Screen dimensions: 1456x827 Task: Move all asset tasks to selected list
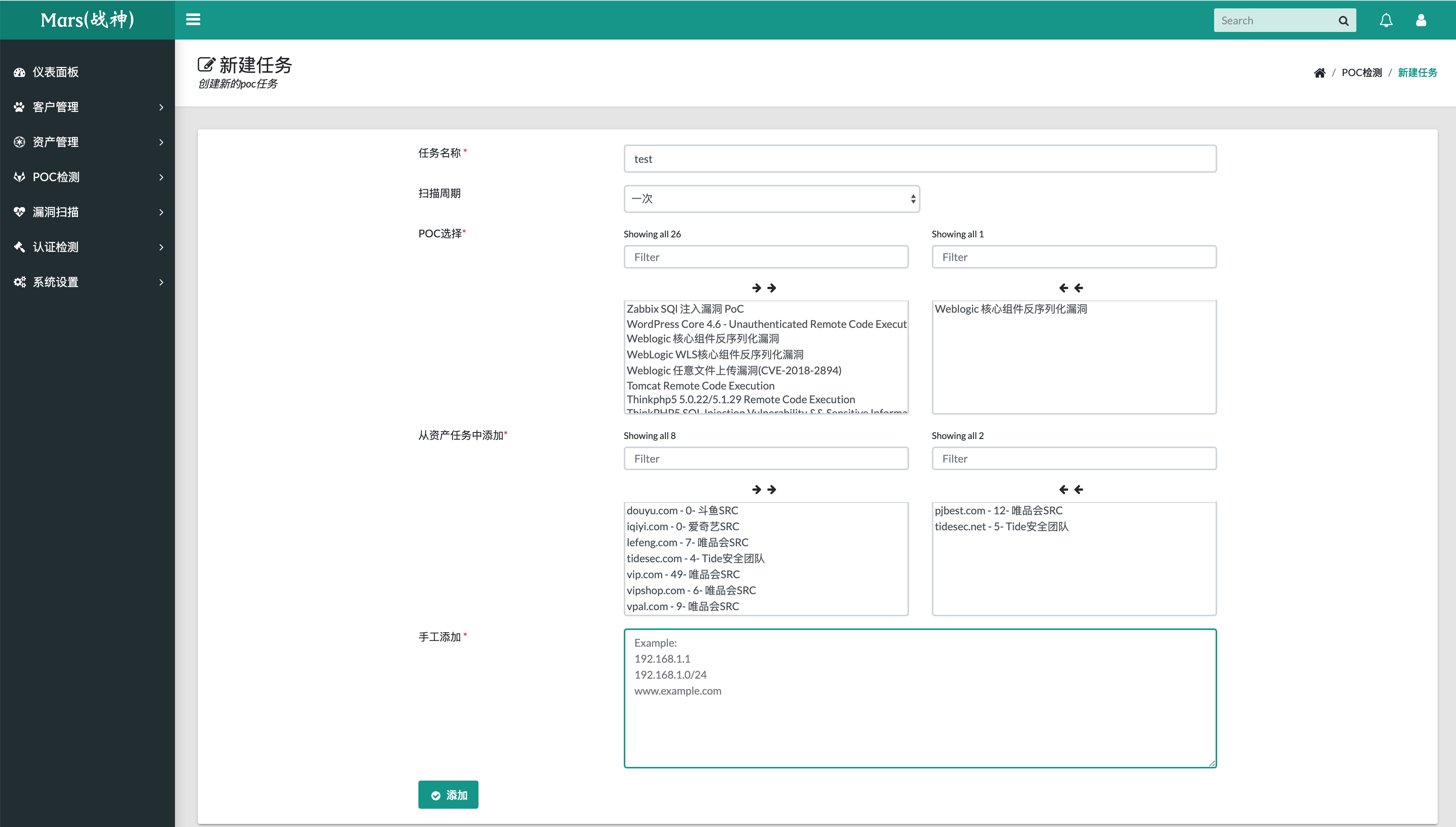tap(764, 490)
